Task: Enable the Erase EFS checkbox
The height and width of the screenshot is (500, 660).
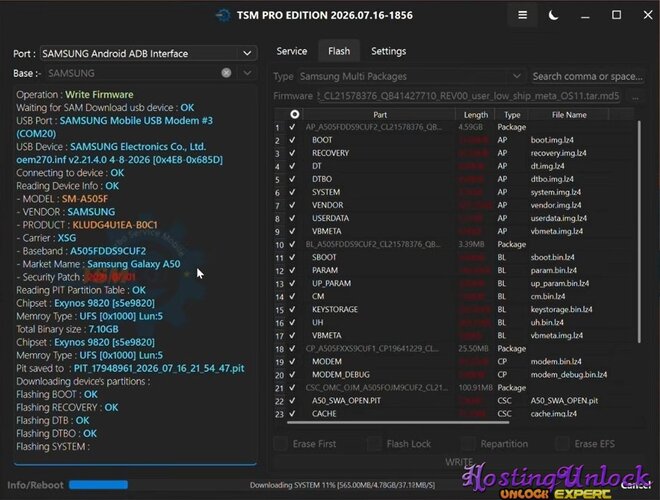Action: coord(562,444)
